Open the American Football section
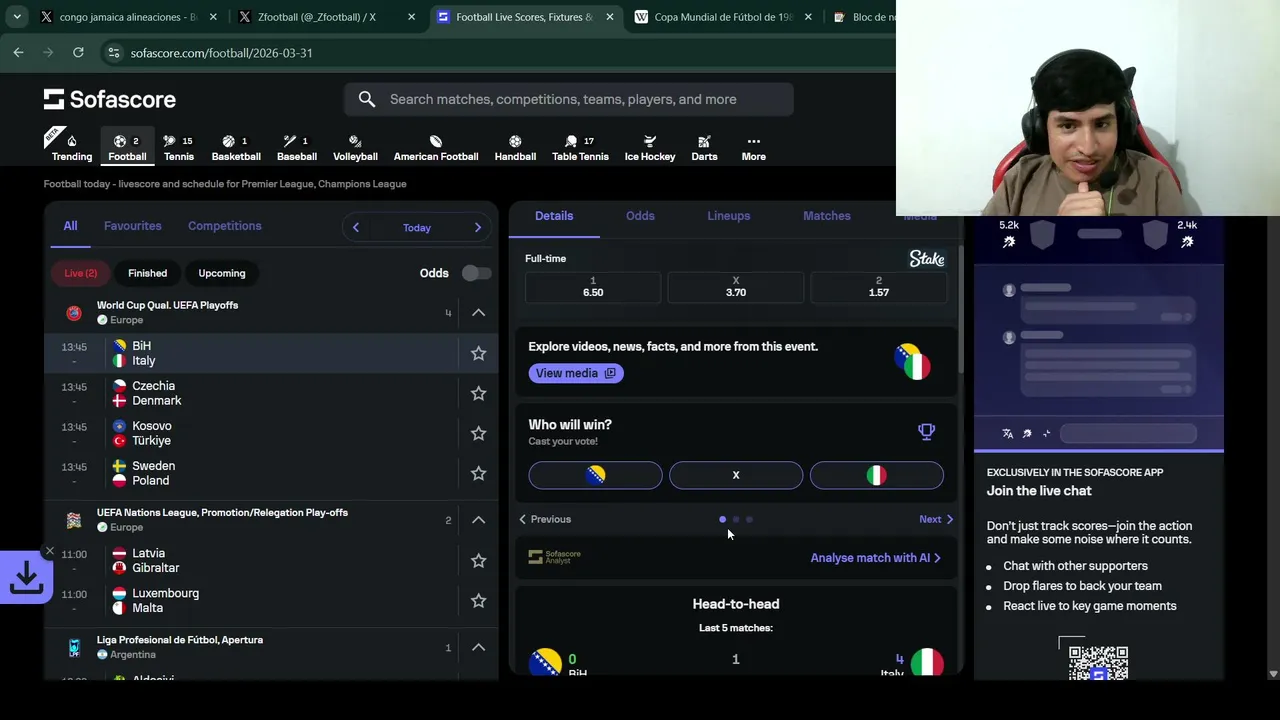Viewport: 1280px width, 720px height. [436, 148]
